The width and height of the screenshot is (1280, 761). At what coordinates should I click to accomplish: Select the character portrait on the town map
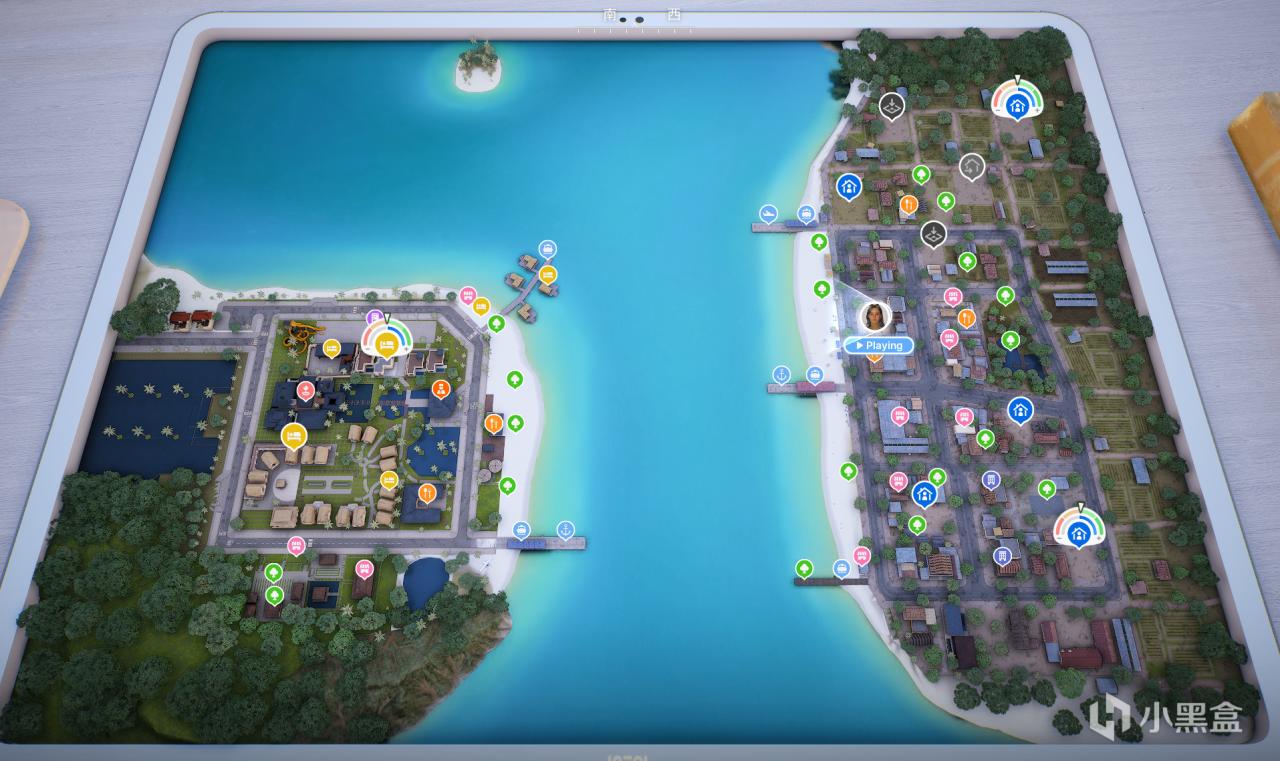point(875,316)
